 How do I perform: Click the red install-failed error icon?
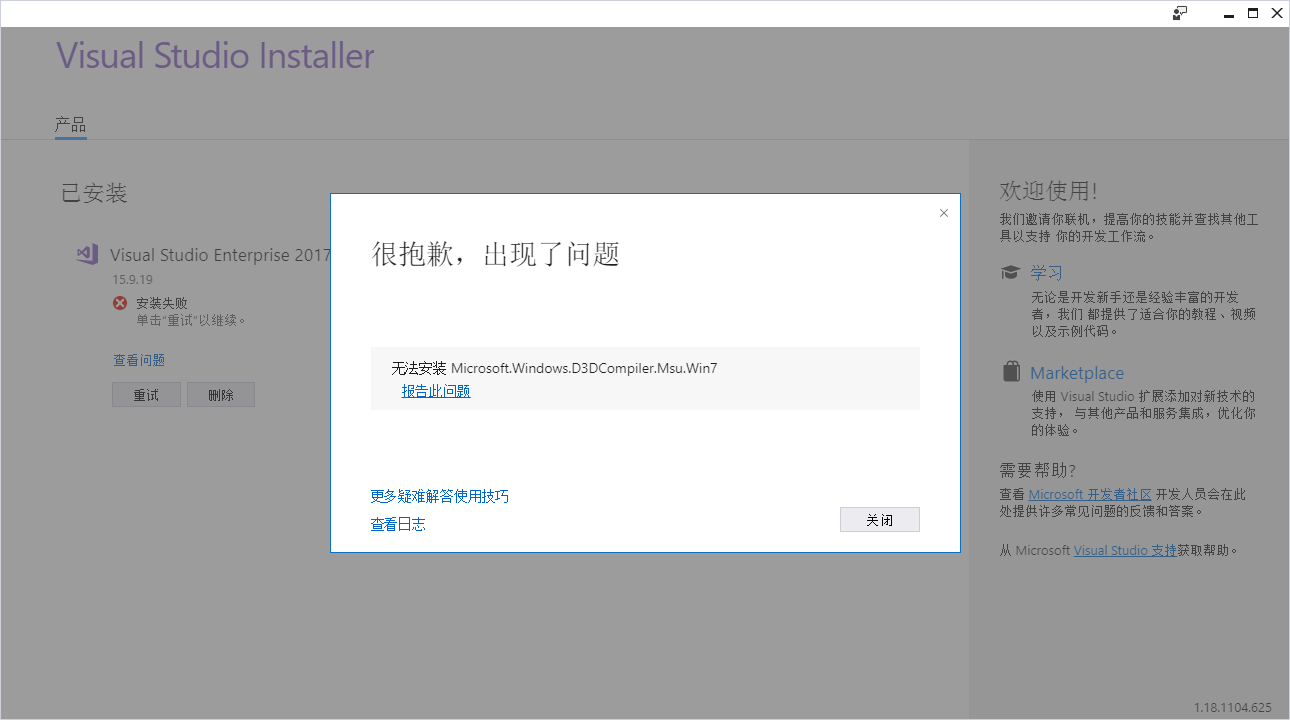(120, 303)
